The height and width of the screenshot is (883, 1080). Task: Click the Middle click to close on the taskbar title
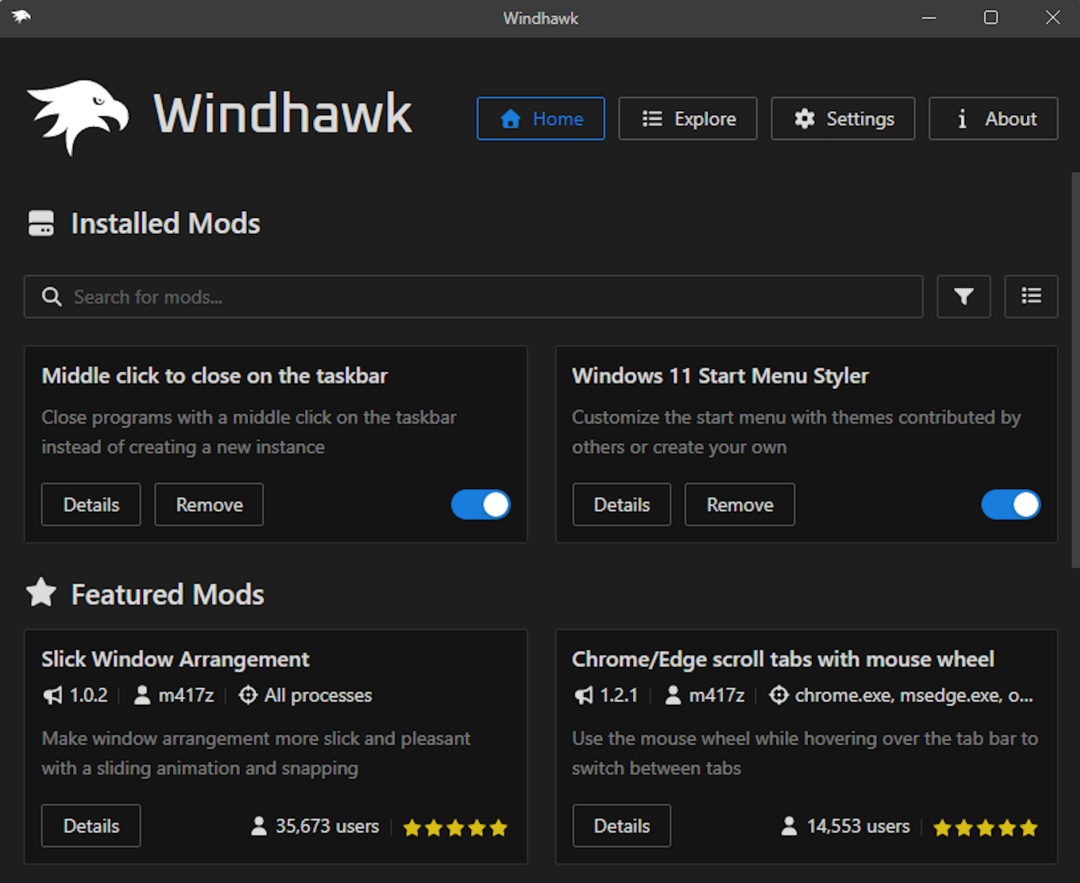(214, 376)
